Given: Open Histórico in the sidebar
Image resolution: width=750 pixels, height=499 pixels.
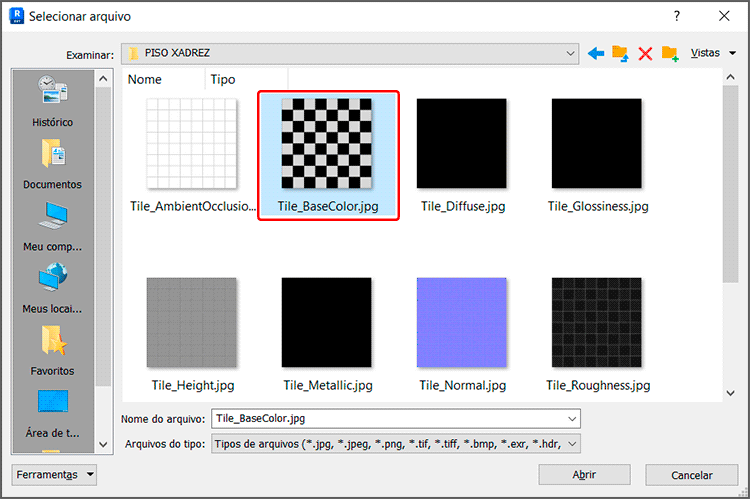Looking at the screenshot, I should pyautogui.click(x=53, y=100).
